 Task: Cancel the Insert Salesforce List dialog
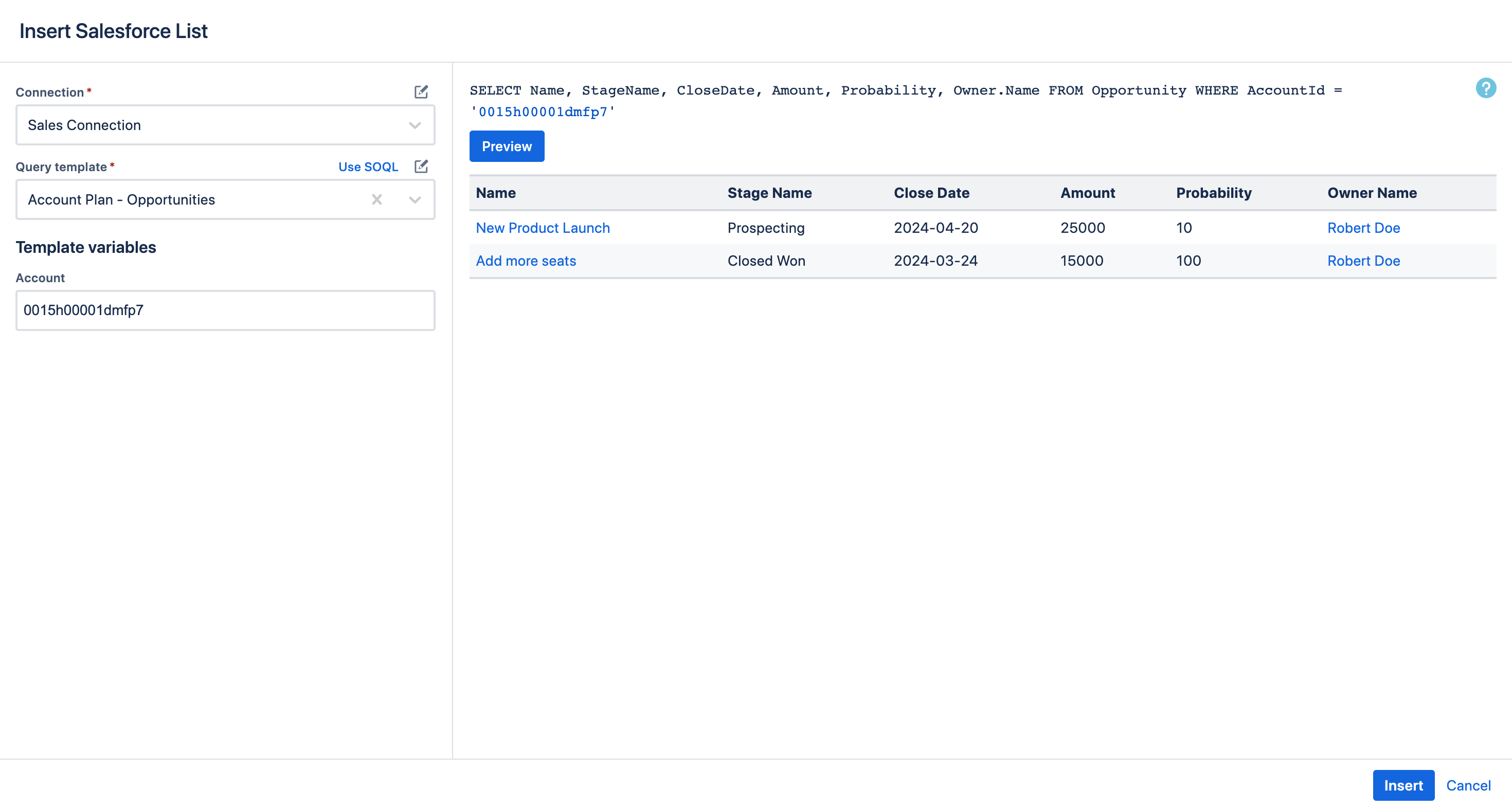tap(1468, 785)
